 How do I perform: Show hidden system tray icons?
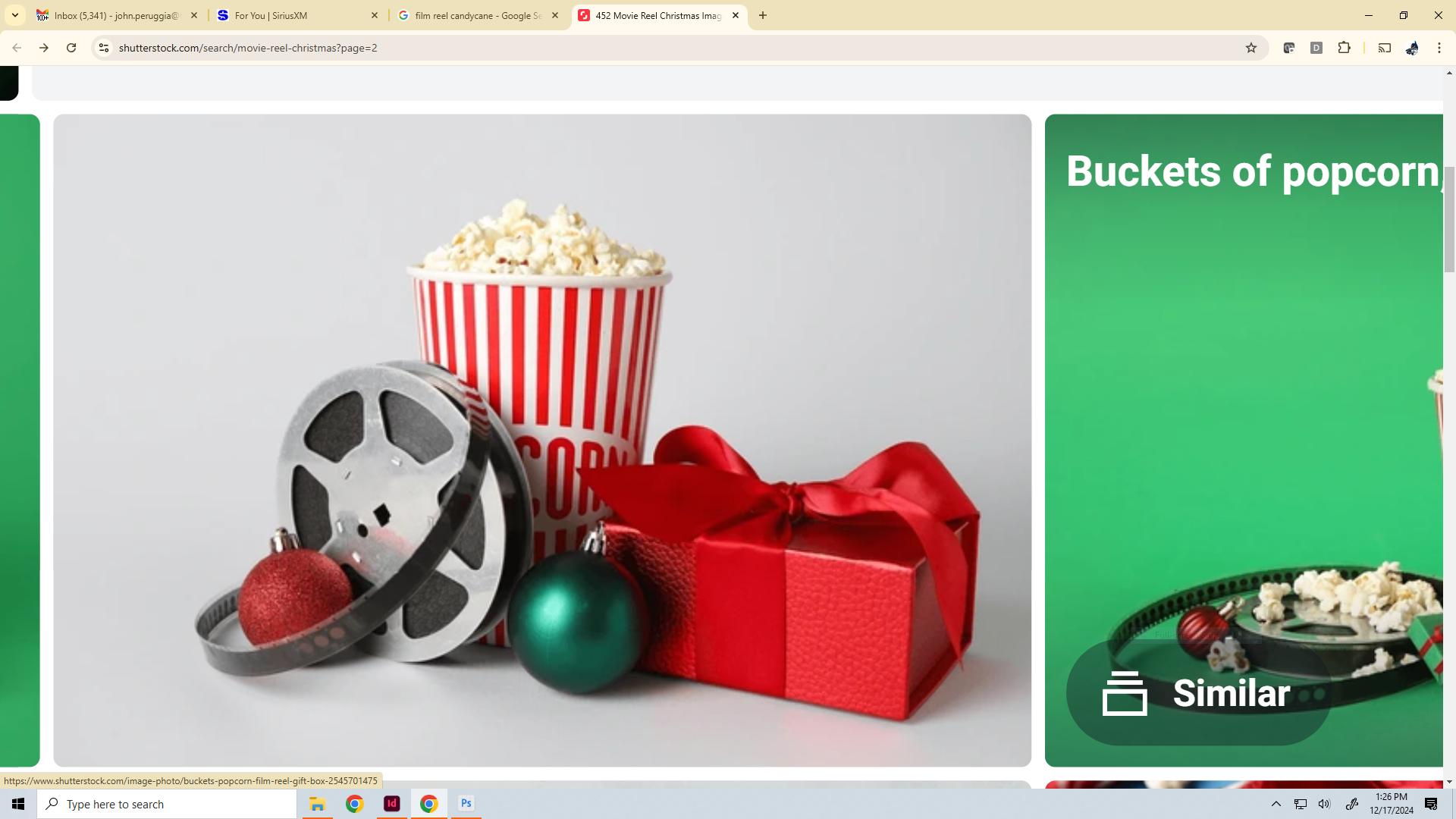coord(1276,804)
